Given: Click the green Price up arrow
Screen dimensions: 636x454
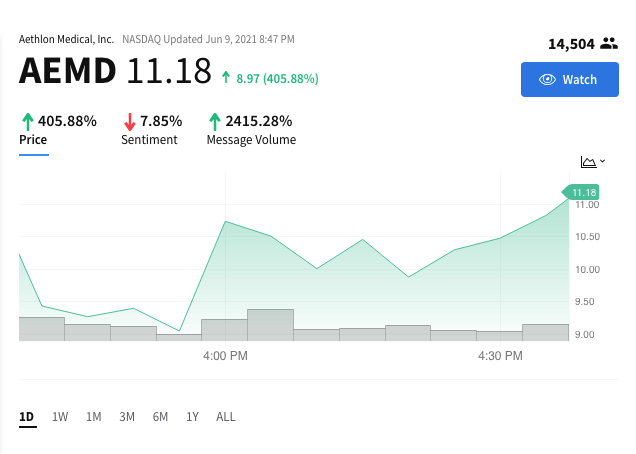Looking at the screenshot, I should pyautogui.click(x=28, y=122).
